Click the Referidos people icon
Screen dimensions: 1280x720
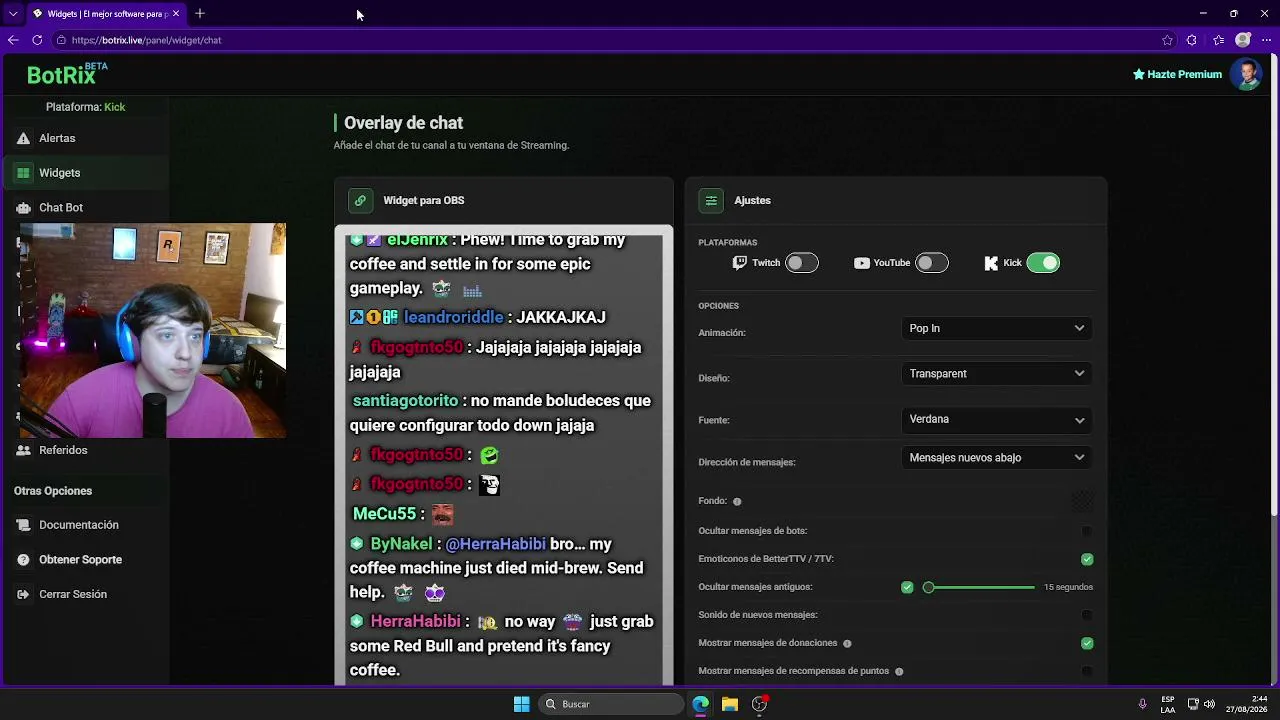[23, 450]
